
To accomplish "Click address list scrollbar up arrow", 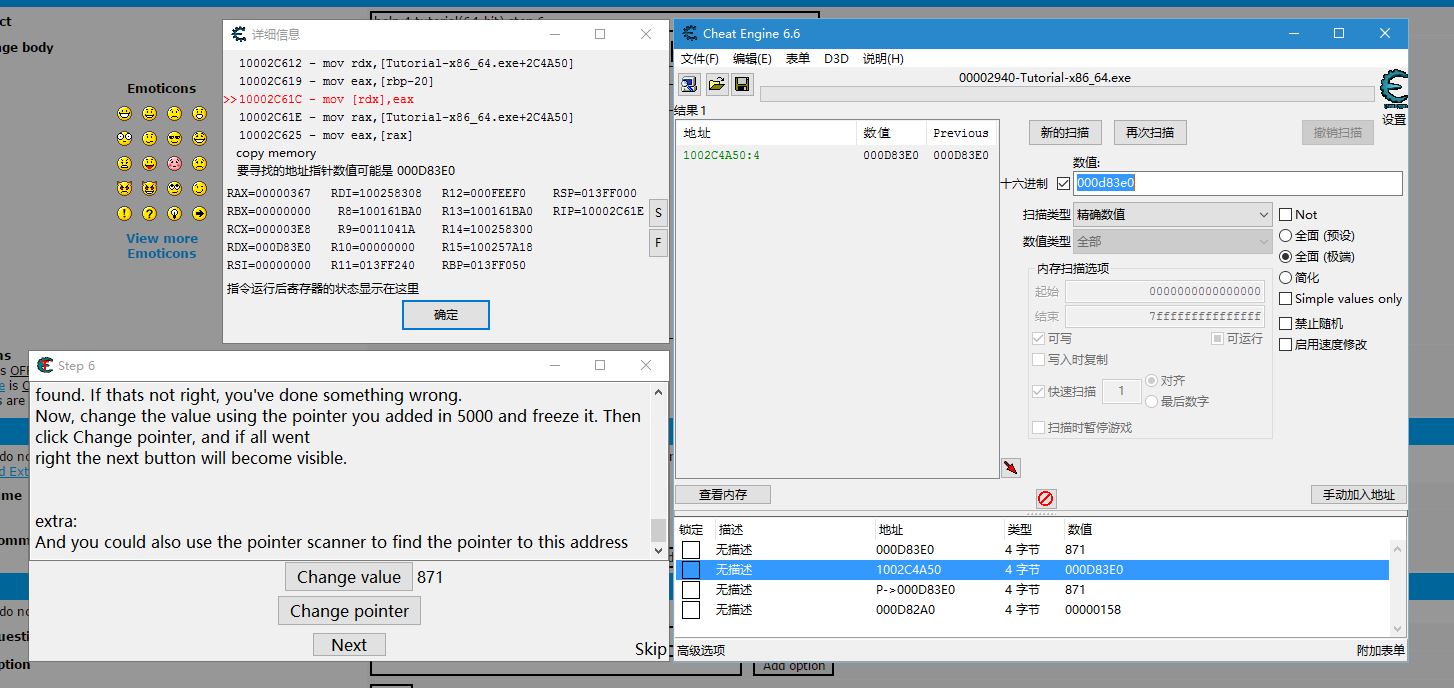I will (1398, 547).
